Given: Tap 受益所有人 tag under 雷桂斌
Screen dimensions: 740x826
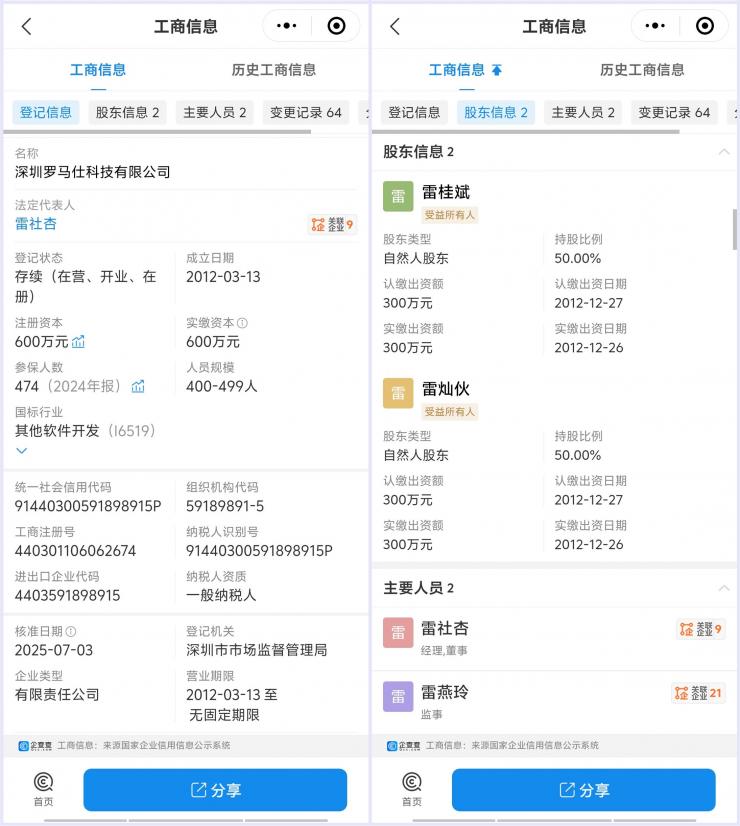Looking at the screenshot, I should tap(450, 215).
